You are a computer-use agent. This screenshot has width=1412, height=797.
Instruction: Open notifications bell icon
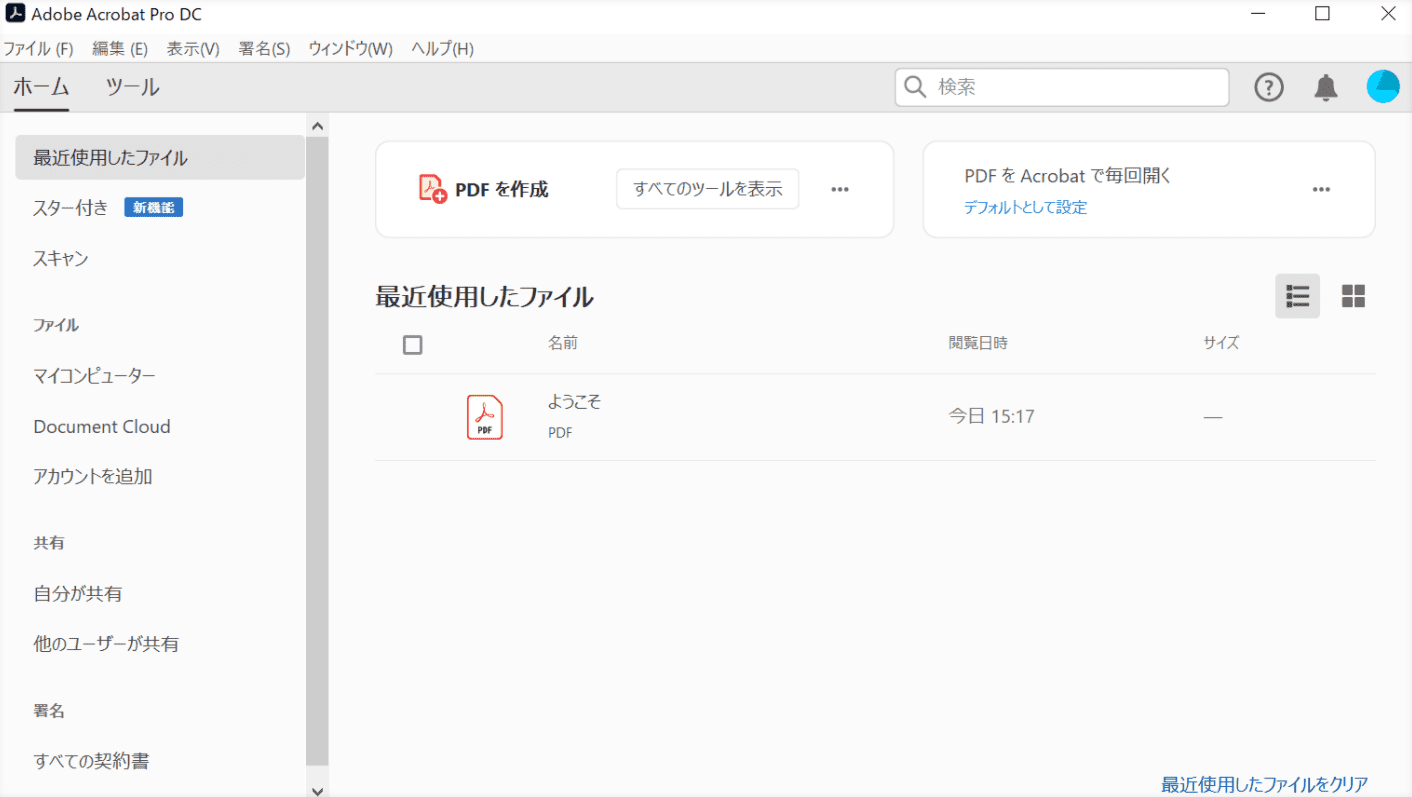coord(1326,88)
